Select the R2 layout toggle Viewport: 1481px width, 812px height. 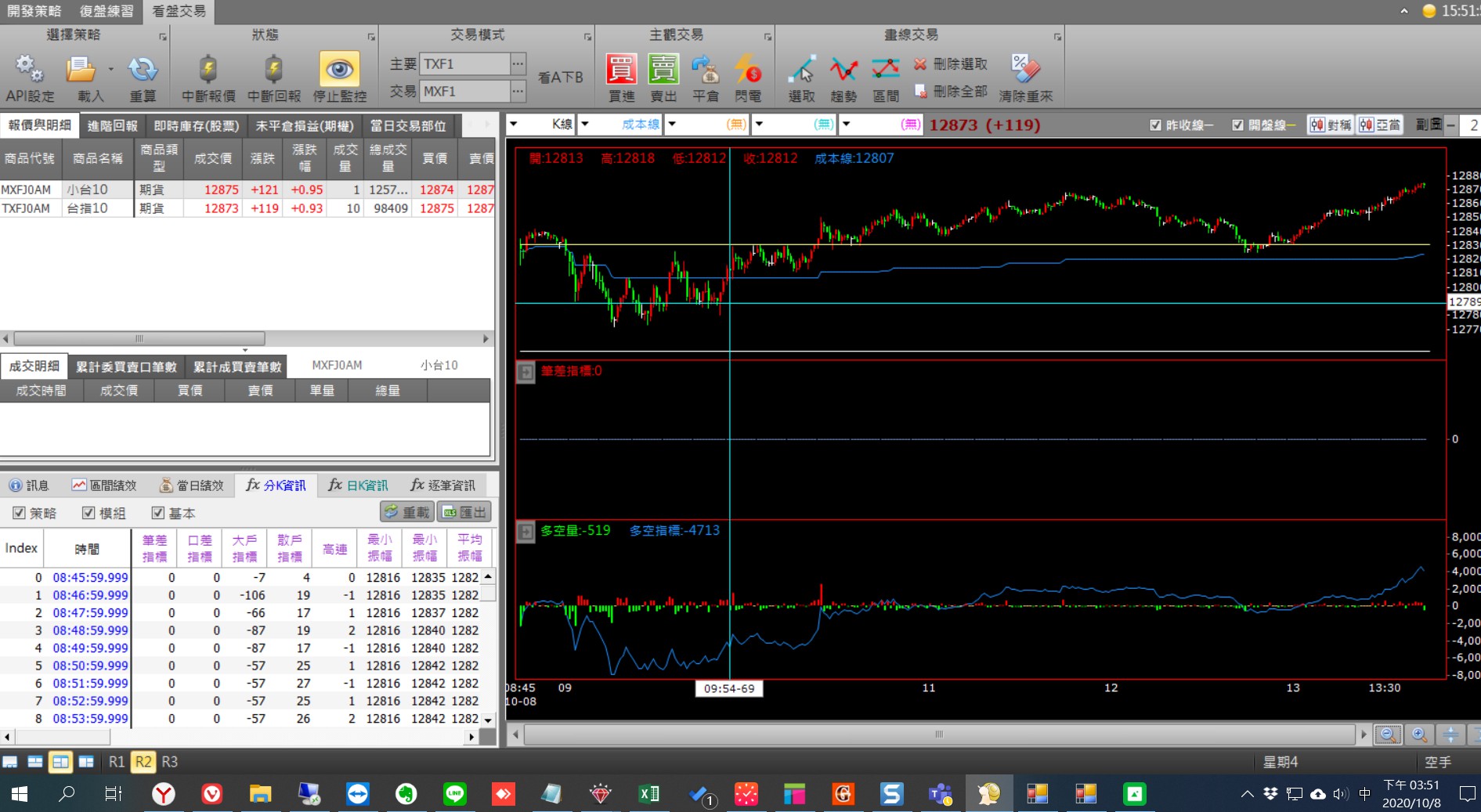tap(143, 762)
